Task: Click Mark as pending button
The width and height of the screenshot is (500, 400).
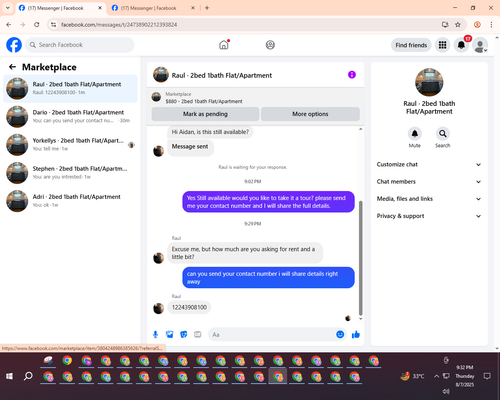Action: 205,114
